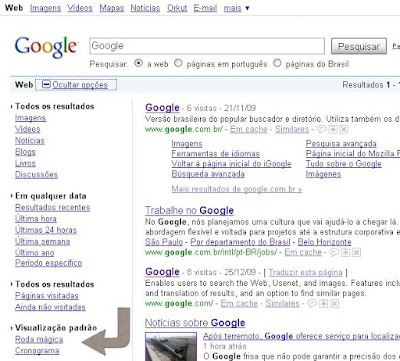This screenshot has width=400, height=361.
Task: Collapse options with 'Ocultar opções' minus toggle
Action: click(x=46, y=85)
